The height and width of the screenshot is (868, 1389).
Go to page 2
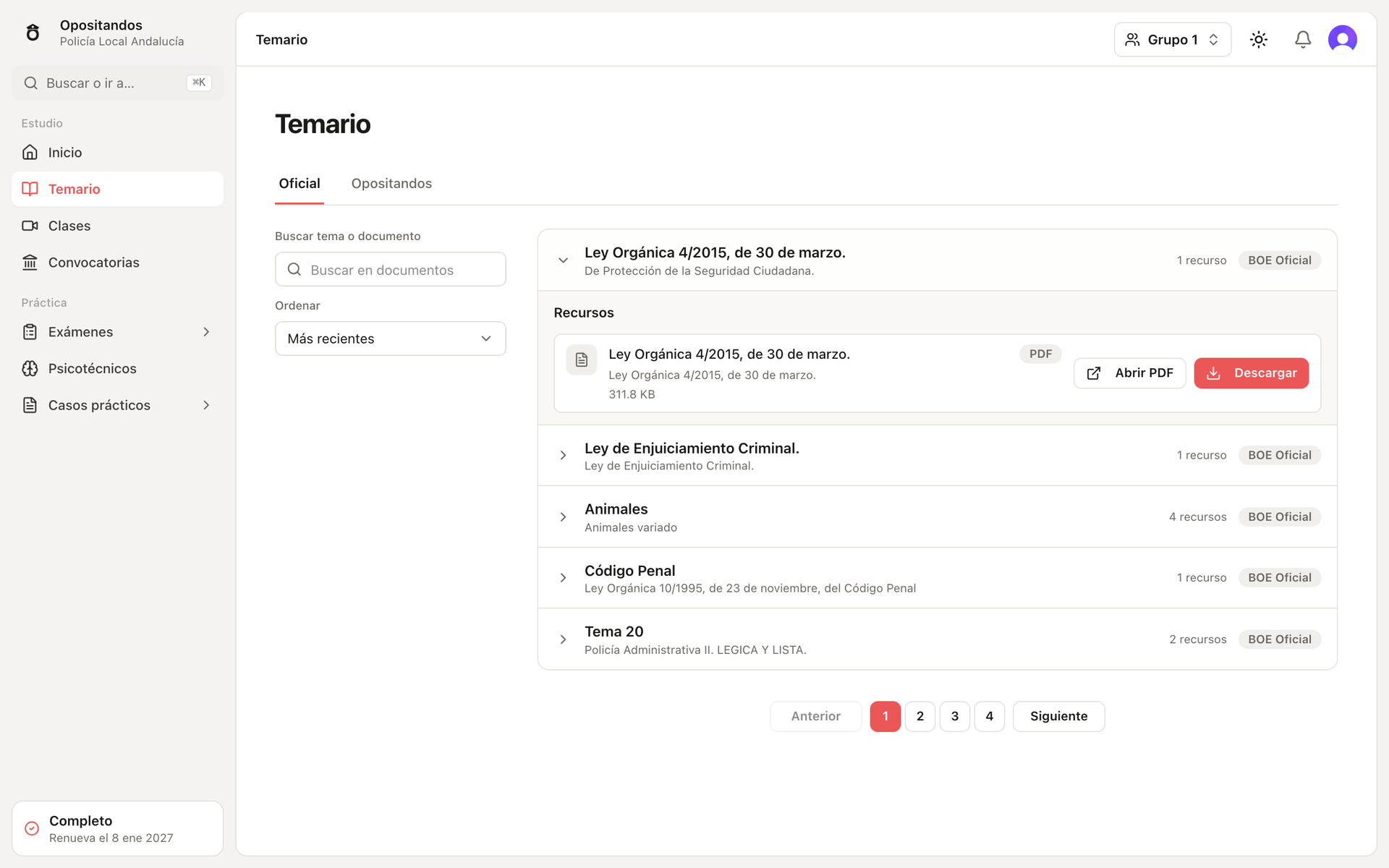[x=920, y=716]
